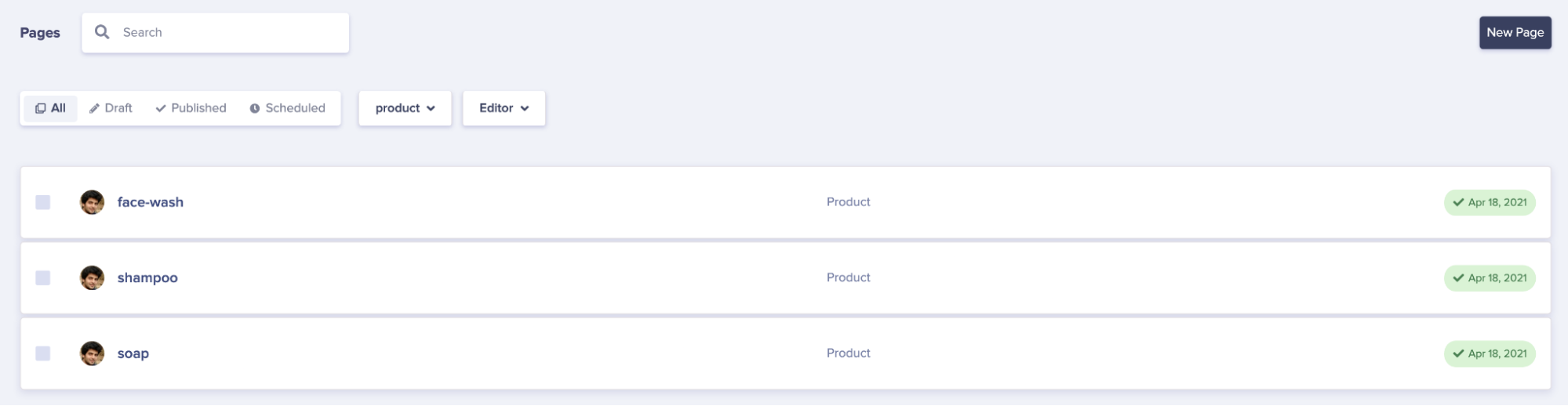Click the author avatar beside soap
Viewport: 1568px width, 406px height.
tap(92, 353)
